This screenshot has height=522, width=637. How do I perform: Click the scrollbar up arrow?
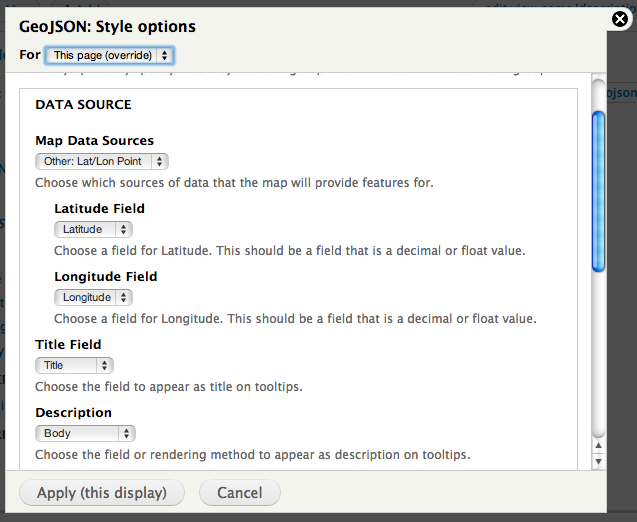pyautogui.click(x=598, y=446)
